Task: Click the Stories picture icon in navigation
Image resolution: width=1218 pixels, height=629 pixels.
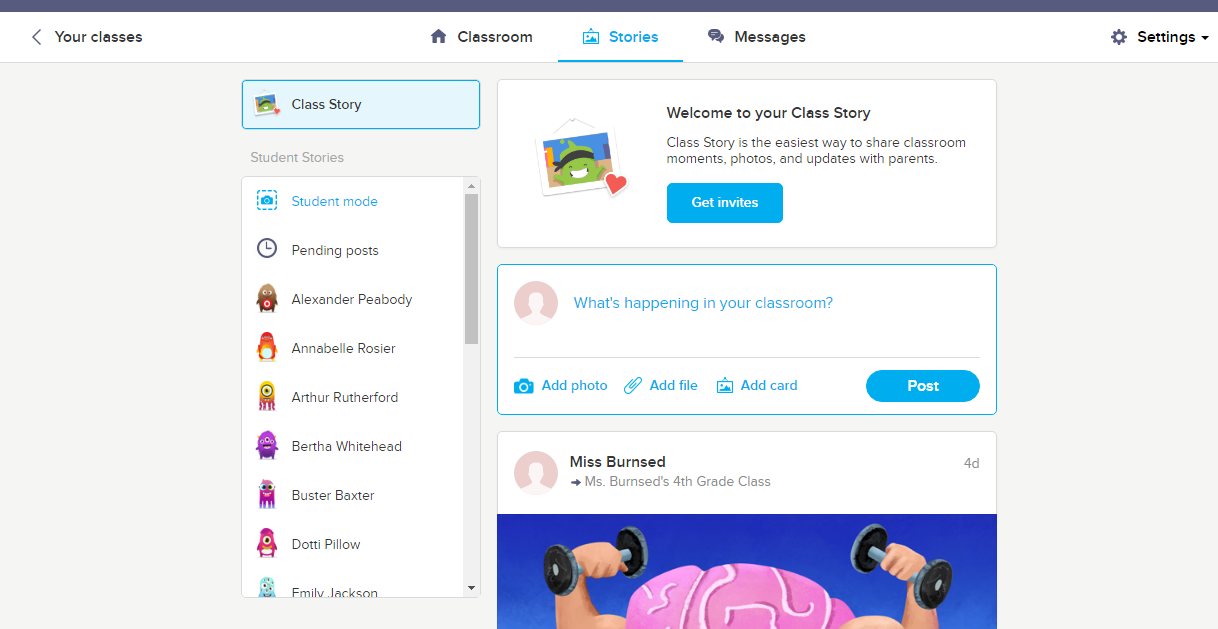Action: [591, 37]
